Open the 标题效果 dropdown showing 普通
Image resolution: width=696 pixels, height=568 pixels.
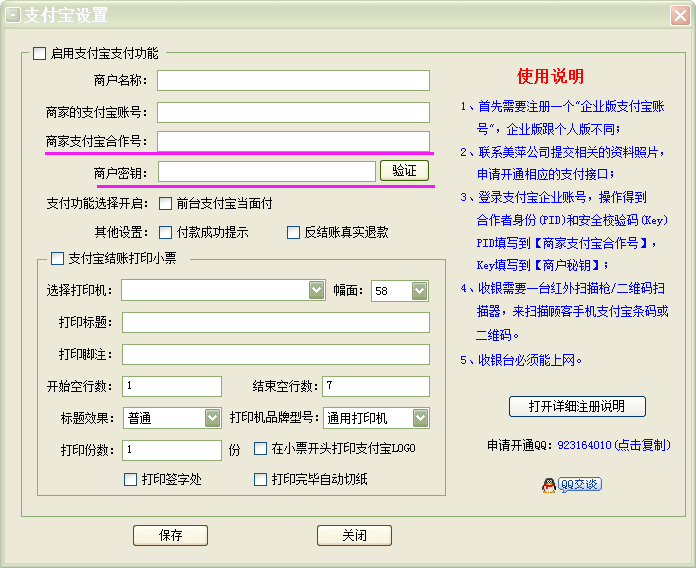(213, 418)
